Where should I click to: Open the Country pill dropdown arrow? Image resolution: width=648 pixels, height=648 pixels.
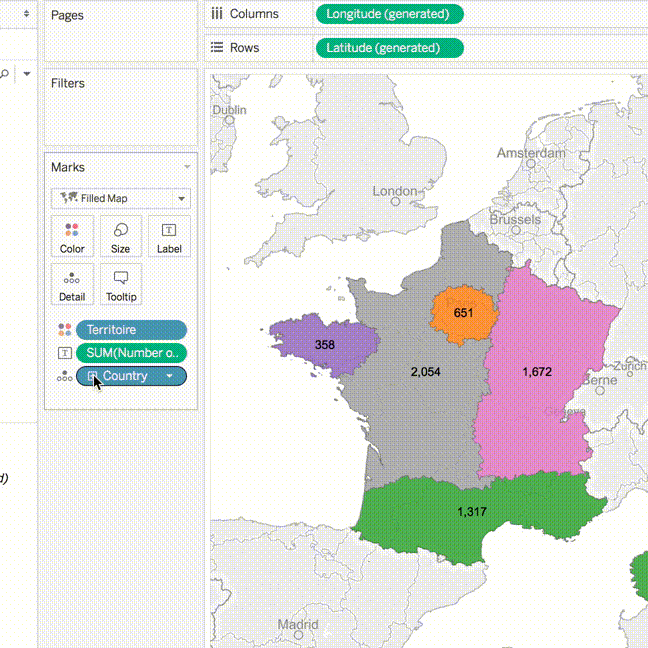pyautogui.click(x=170, y=376)
